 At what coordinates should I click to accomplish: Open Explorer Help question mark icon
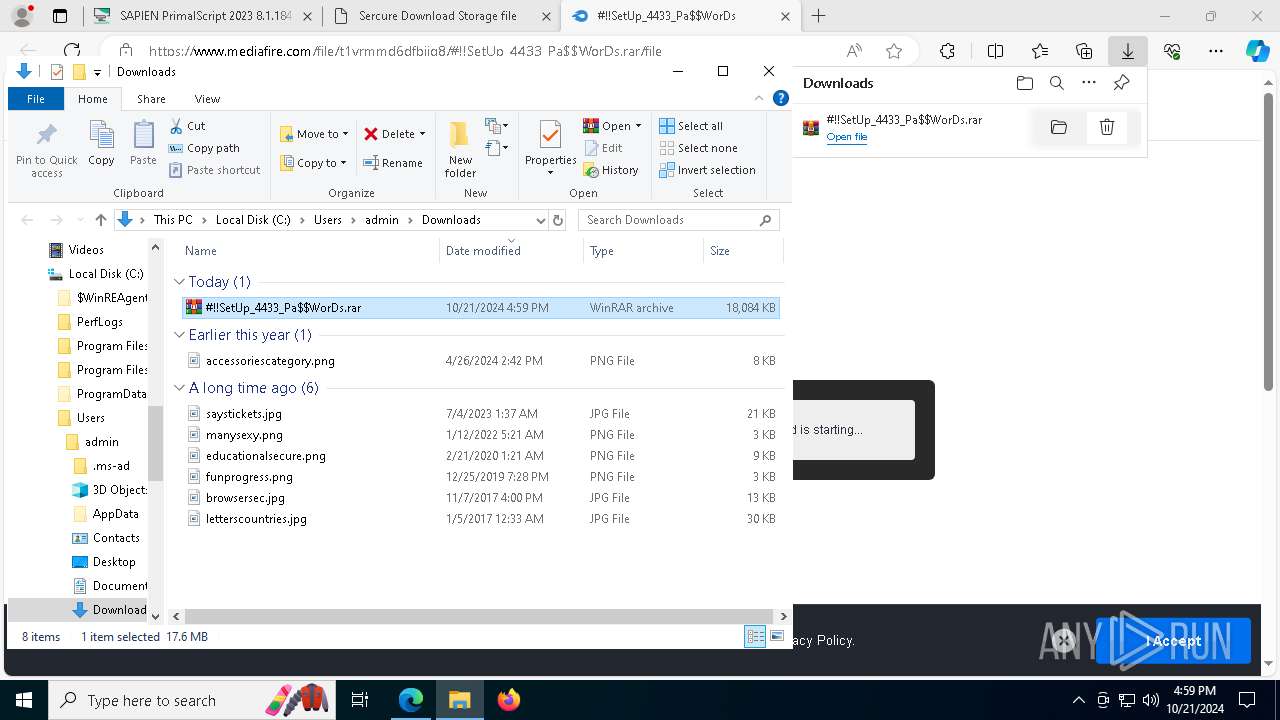coord(781,98)
